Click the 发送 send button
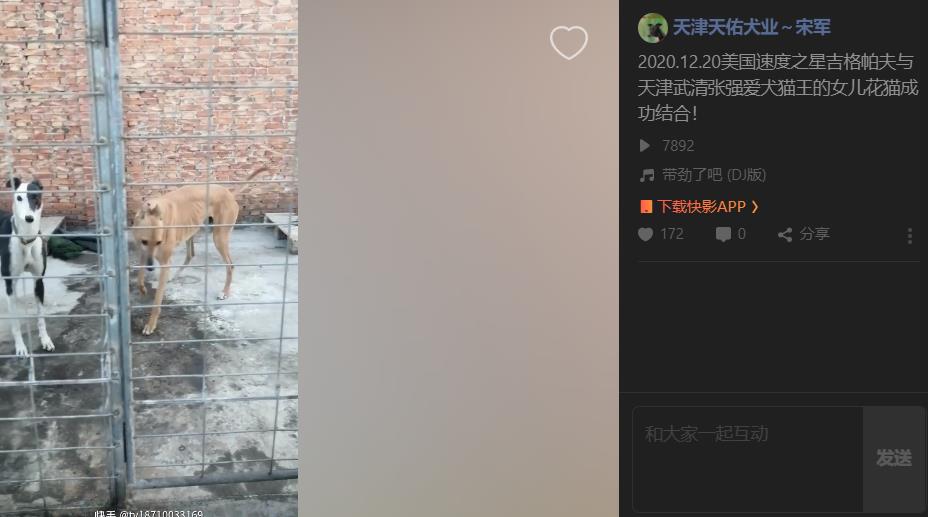928x517 pixels. pos(893,458)
